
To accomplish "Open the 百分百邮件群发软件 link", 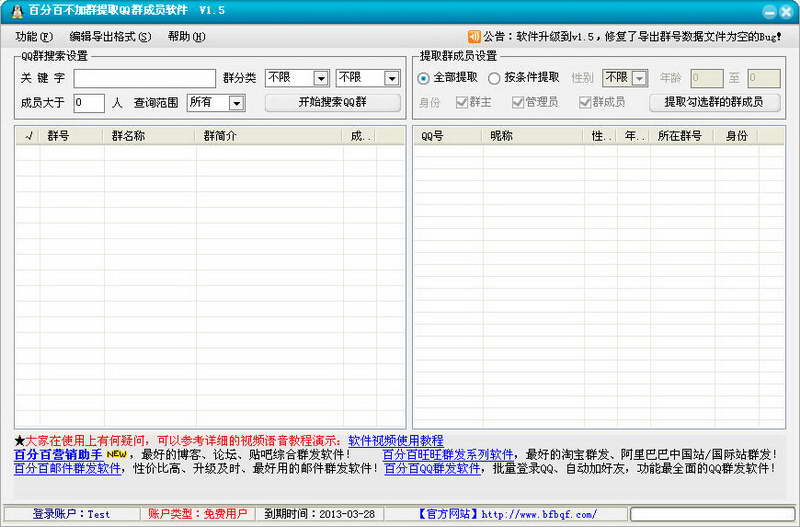I will (x=67, y=468).
